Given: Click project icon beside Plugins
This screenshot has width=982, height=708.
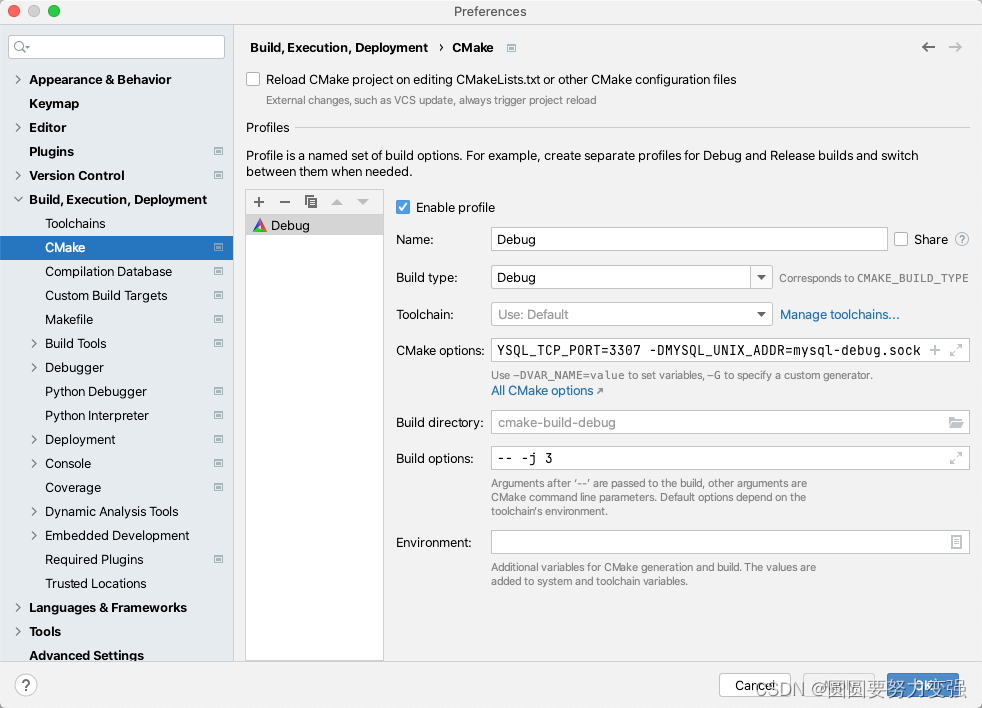Looking at the screenshot, I should click(x=219, y=151).
